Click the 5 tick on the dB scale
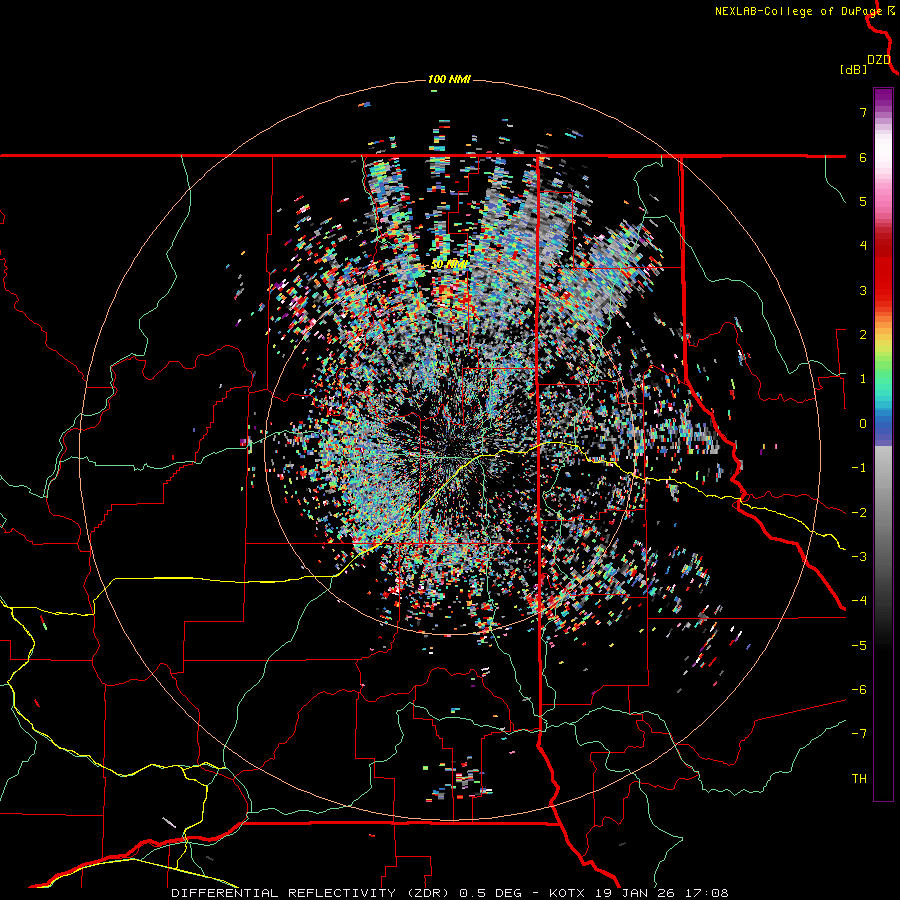 [x=863, y=201]
